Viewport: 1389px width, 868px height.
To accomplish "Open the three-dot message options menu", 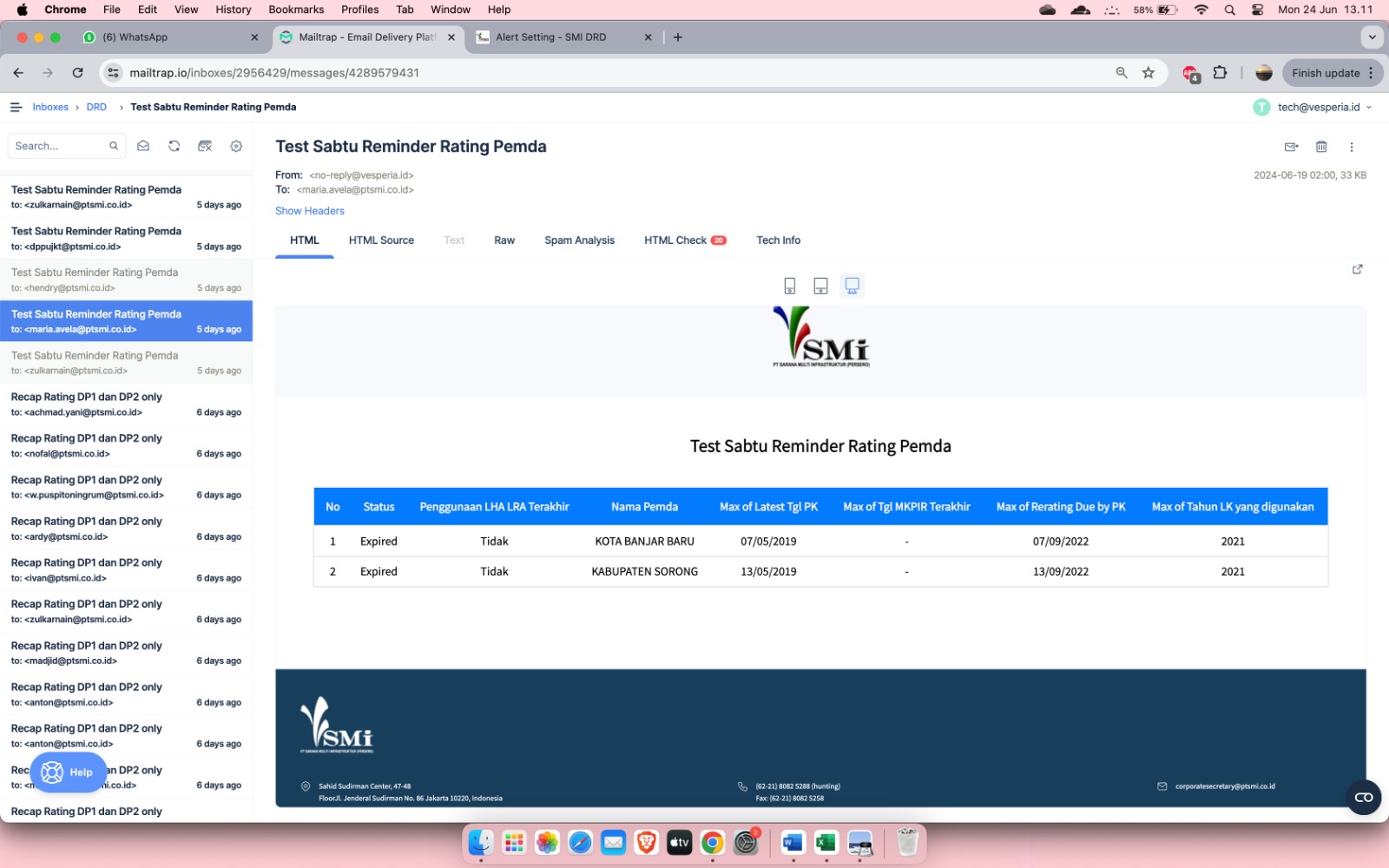I will pyautogui.click(x=1352, y=147).
